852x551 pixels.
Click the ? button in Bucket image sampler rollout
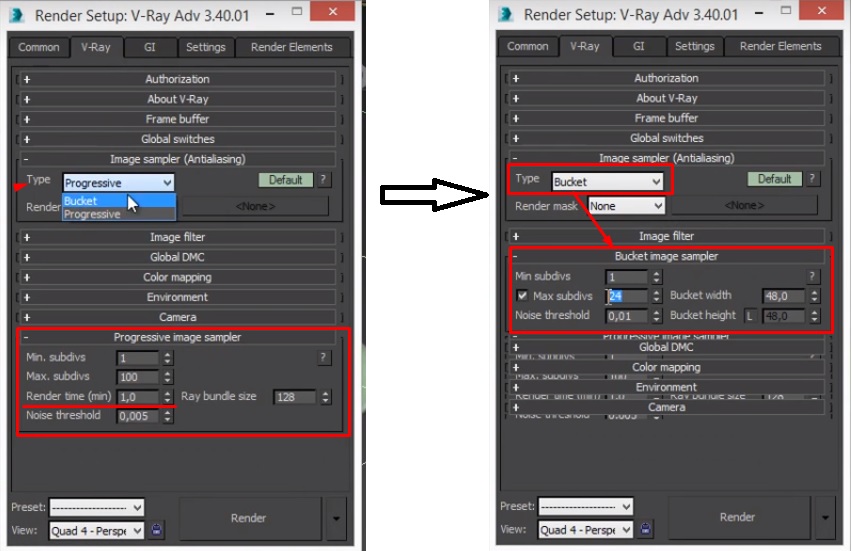tap(812, 277)
